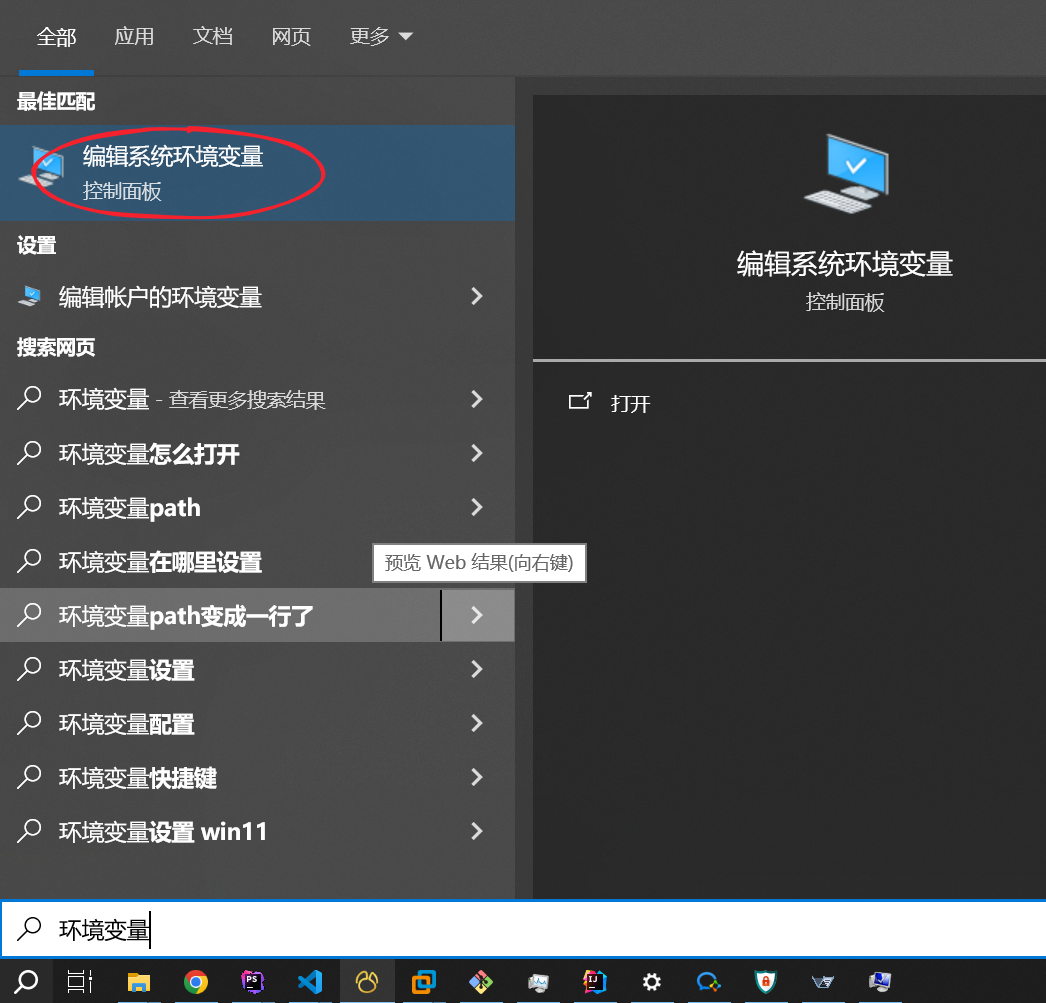The height and width of the screenshot is (1003, 1046).
Task: Click 打开 in the preview pane
Action: point(630,403)
